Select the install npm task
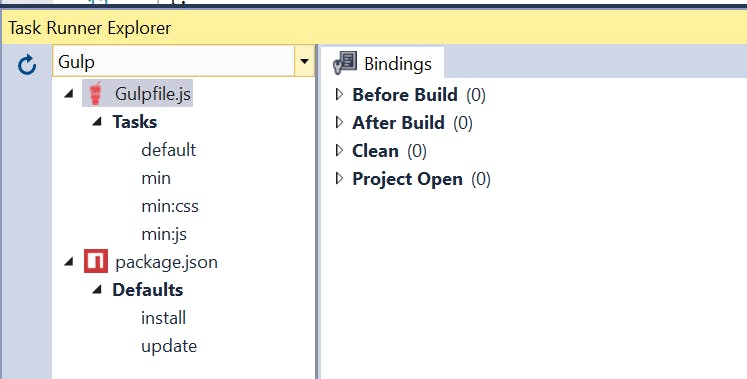This screenshot has width=747, height=379. (163, 318)
